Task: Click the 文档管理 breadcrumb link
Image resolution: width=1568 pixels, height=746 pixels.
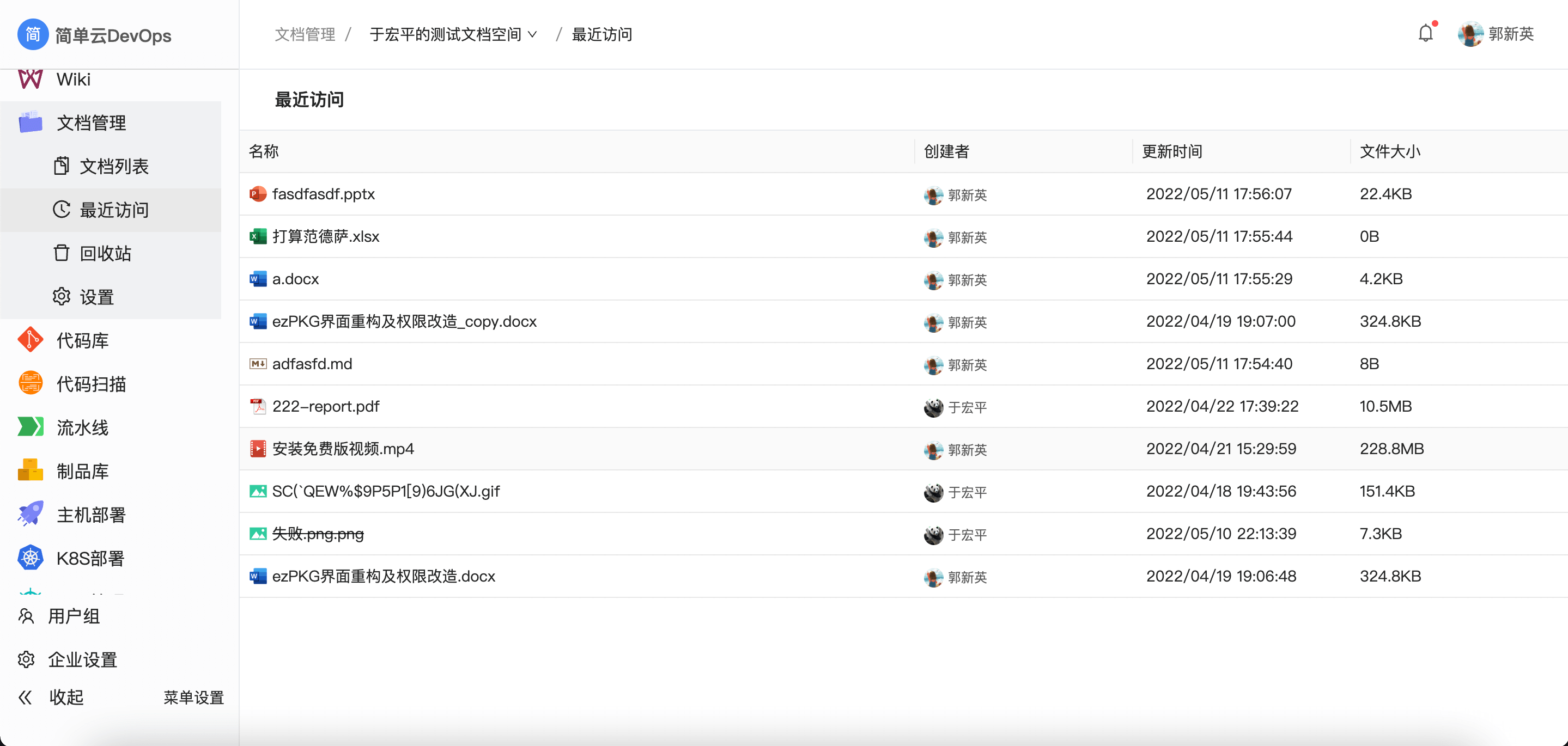Action: pyautogui.click(x=305, y=35)
